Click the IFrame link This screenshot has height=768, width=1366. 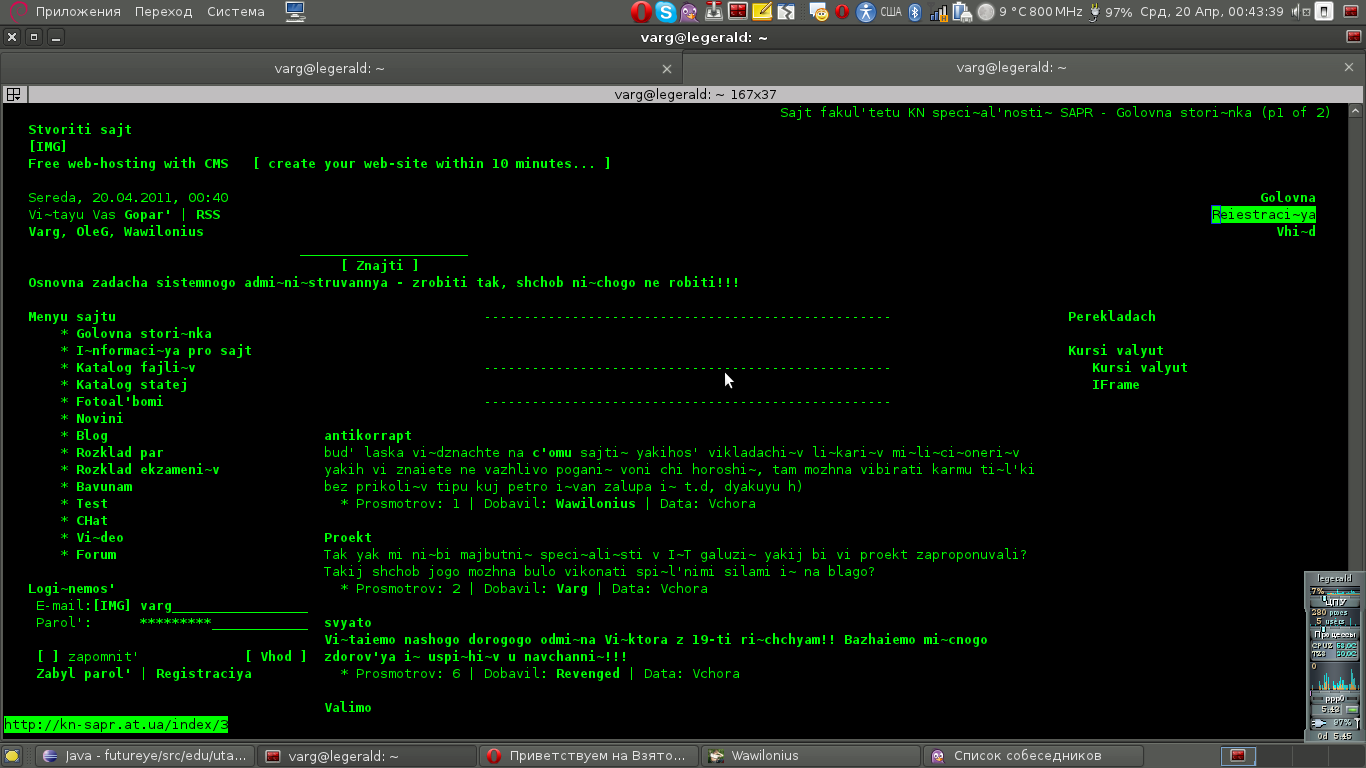click(1116, 385)
